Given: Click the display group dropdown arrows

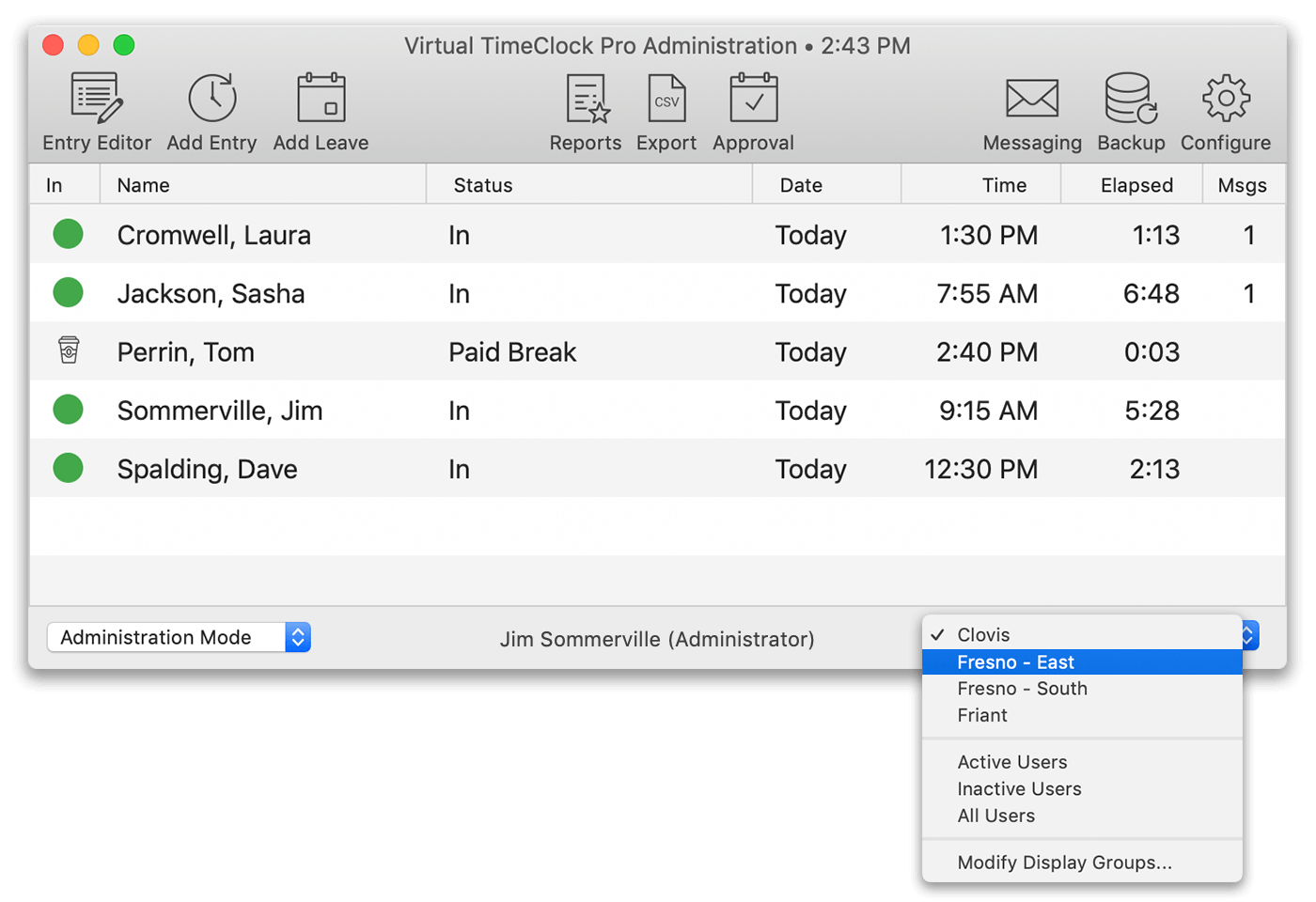Looking at the screenshot, I should click(1249, 635).
